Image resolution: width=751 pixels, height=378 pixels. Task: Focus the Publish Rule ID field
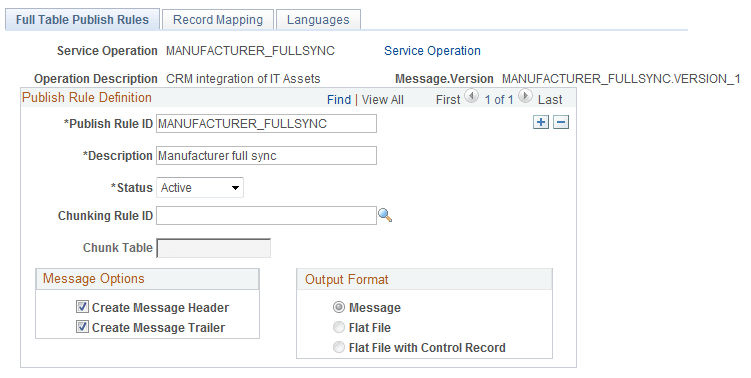pyautogui.click(x=266, y=124)
